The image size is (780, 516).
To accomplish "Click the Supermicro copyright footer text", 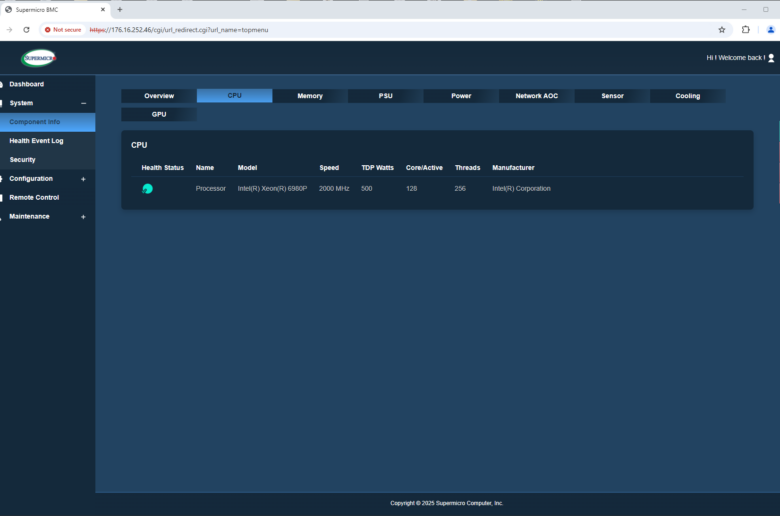I will pos(446,503).
